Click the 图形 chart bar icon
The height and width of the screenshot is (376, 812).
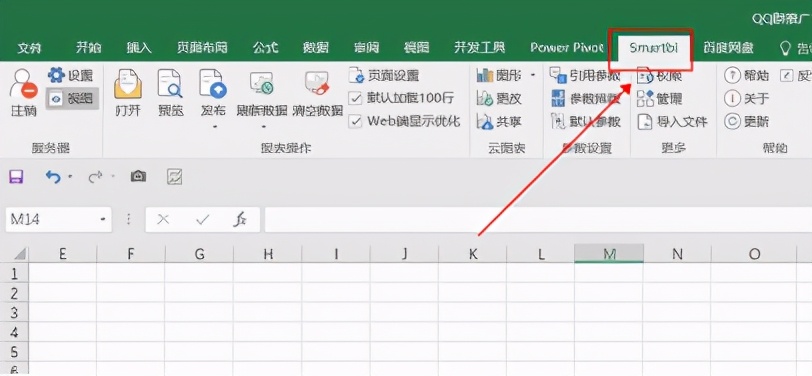pos(485,76)
